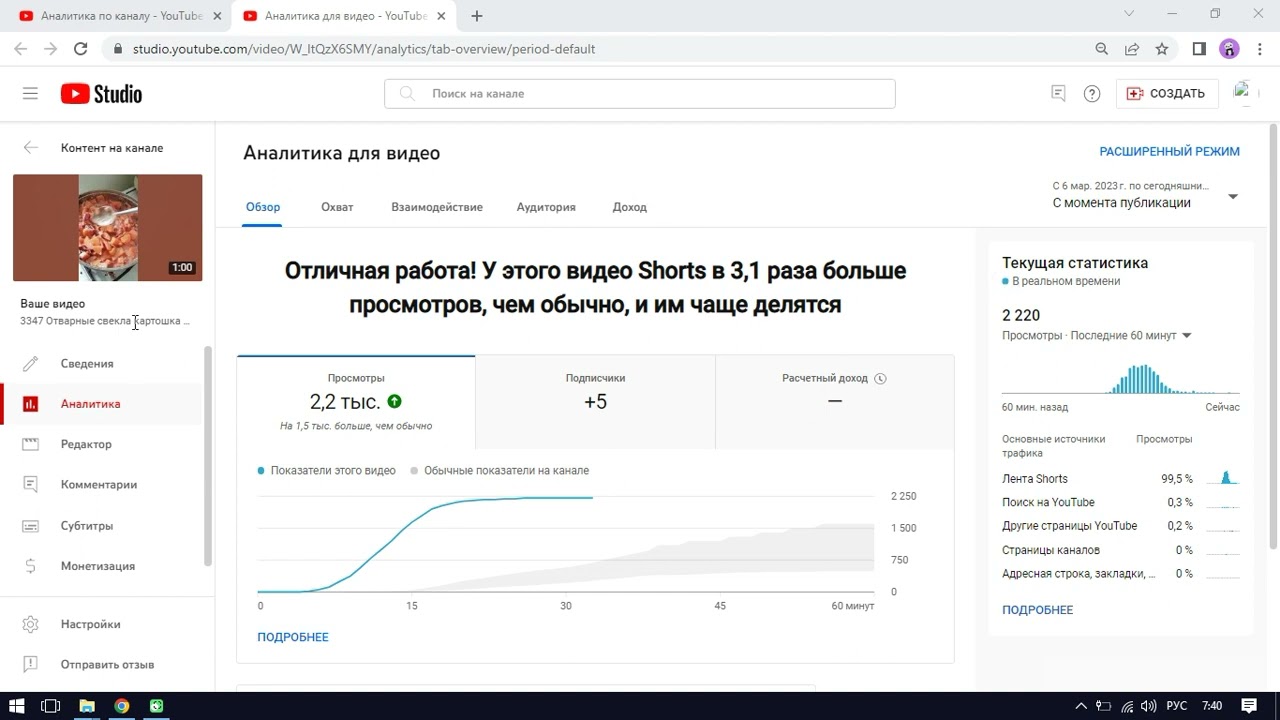Open Комментарии icon in sidebar
The image size is (1280, 720).
31,485
